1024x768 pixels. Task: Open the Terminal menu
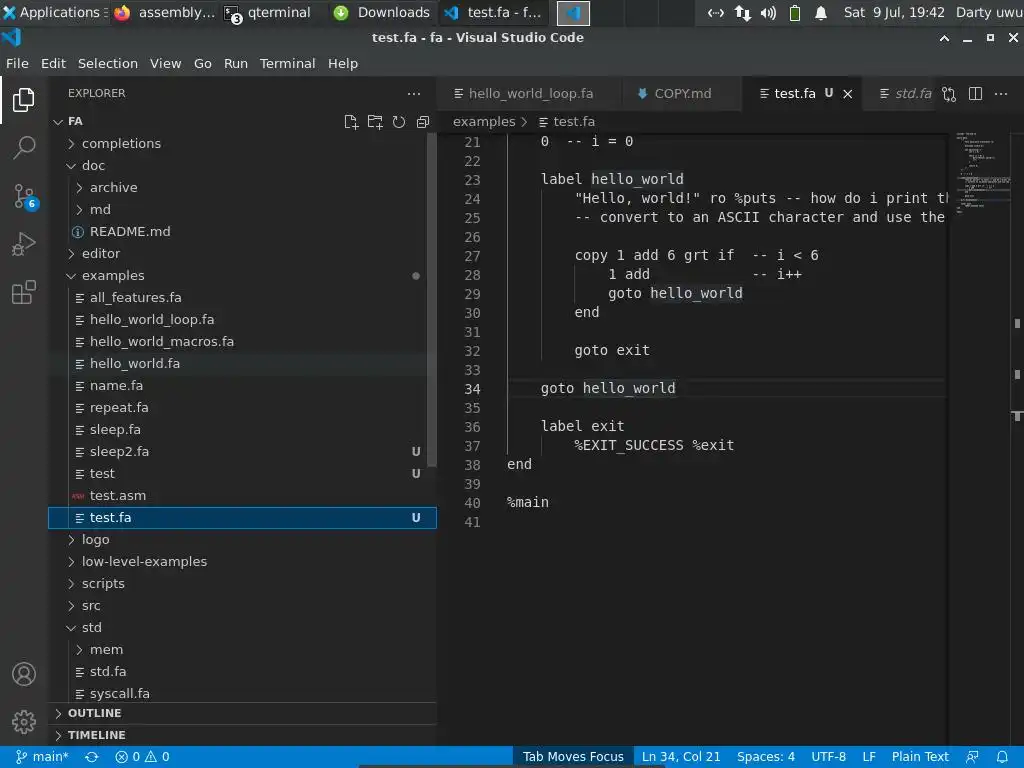point(287,63)
